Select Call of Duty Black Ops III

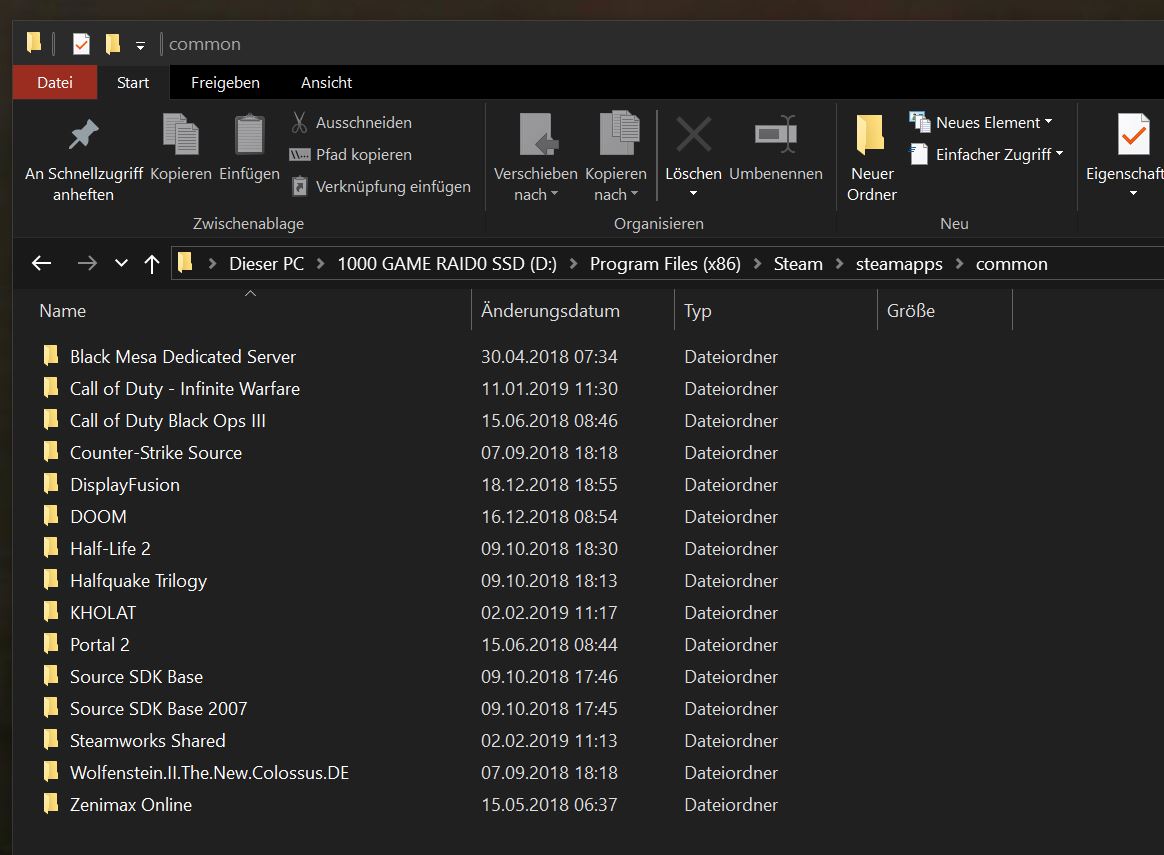pyautogui.click(x=168, y=421)
